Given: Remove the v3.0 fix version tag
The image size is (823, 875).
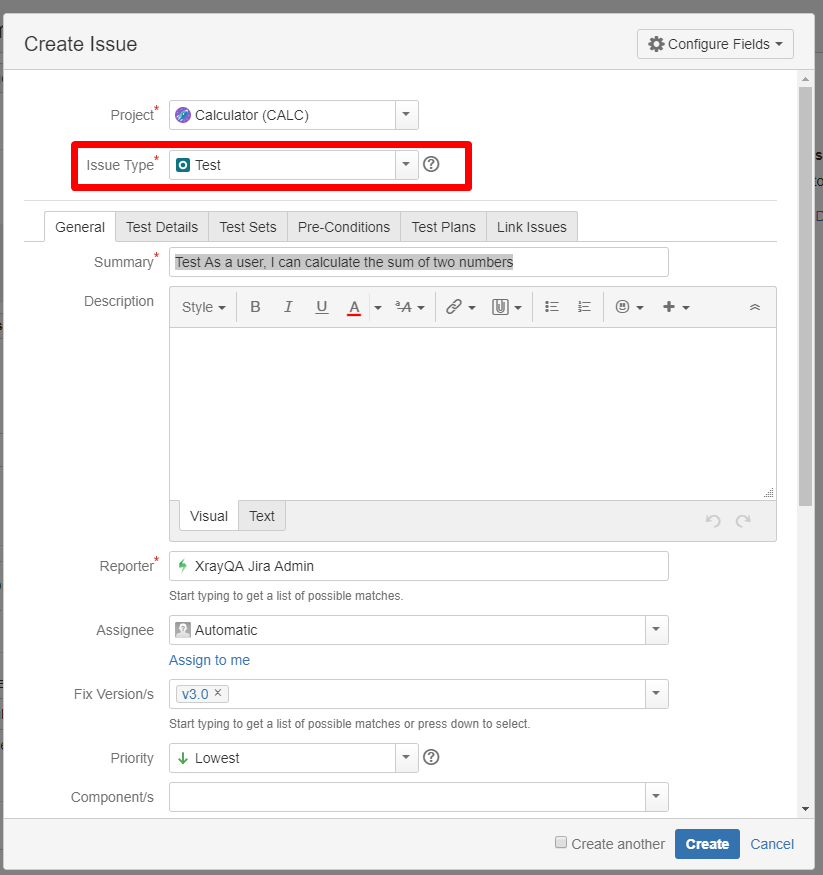Looking at the screenshot, I should click(x=218, y=693).
